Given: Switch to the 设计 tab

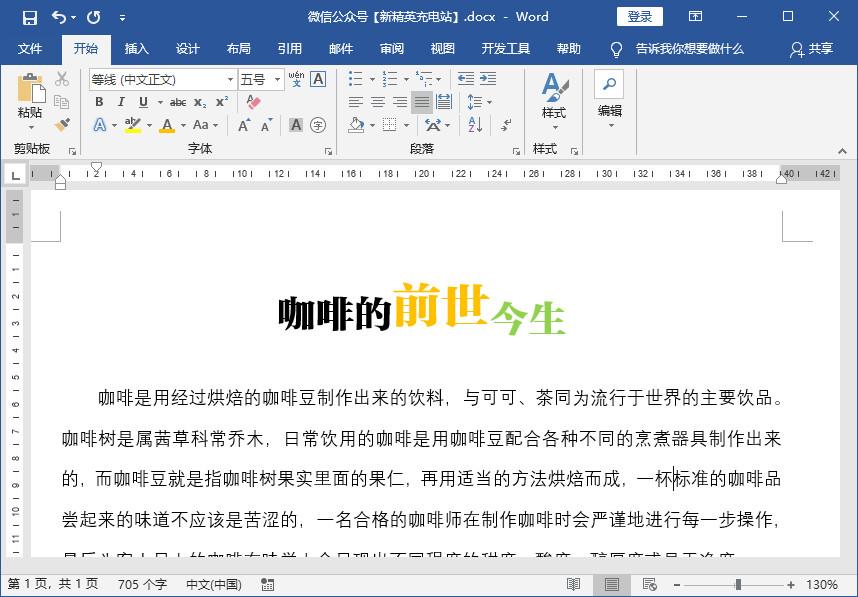Looking at the screenshot, I should click(188, 49).
